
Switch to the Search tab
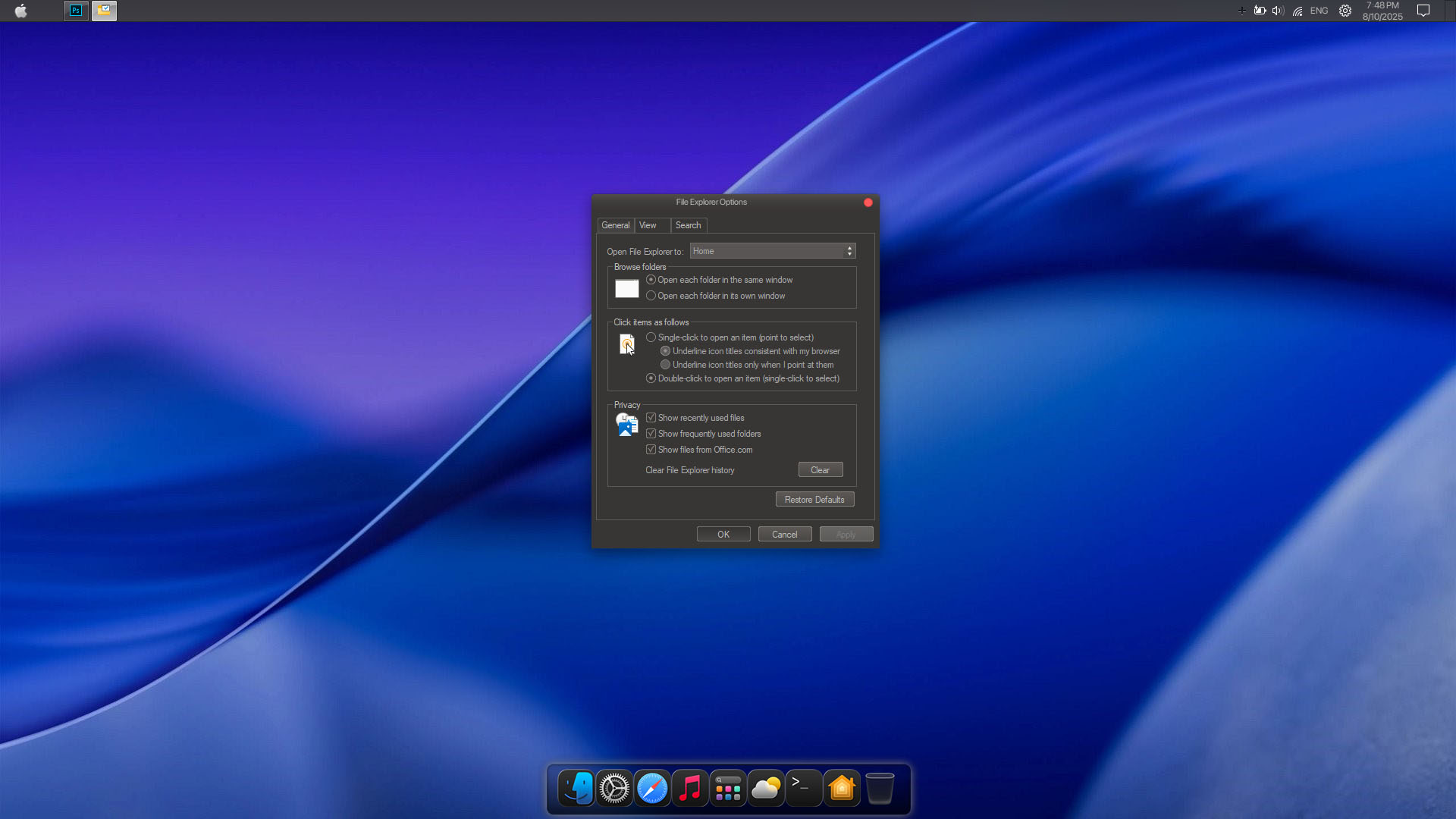tap(688, 225)
